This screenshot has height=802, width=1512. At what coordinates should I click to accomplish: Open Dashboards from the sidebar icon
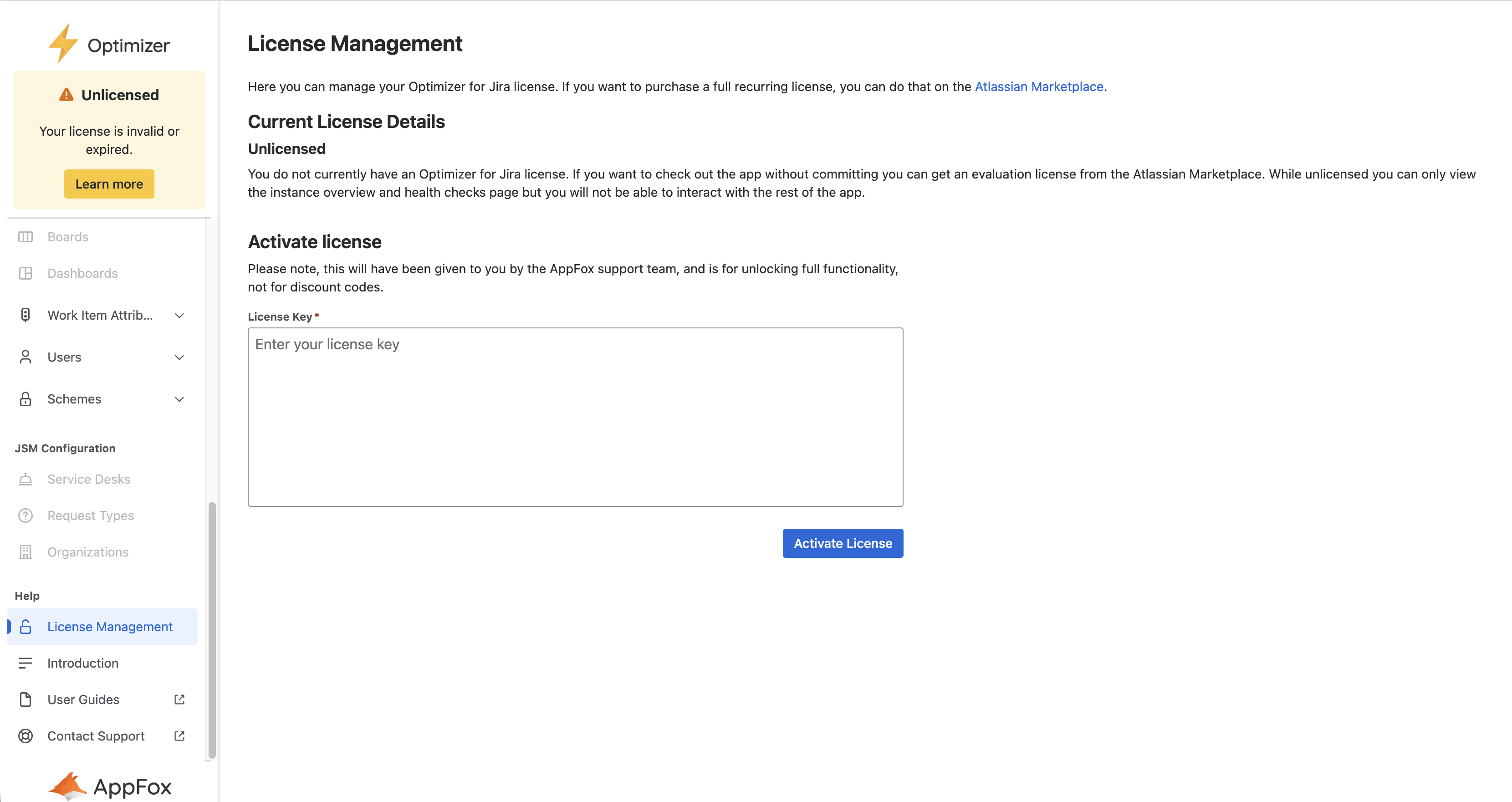pyautogui.click(x=25, y=273)
